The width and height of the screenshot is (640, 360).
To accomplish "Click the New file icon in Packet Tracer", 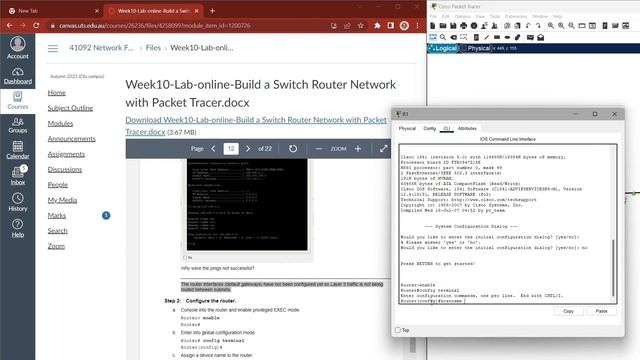I will coord(433,26).
